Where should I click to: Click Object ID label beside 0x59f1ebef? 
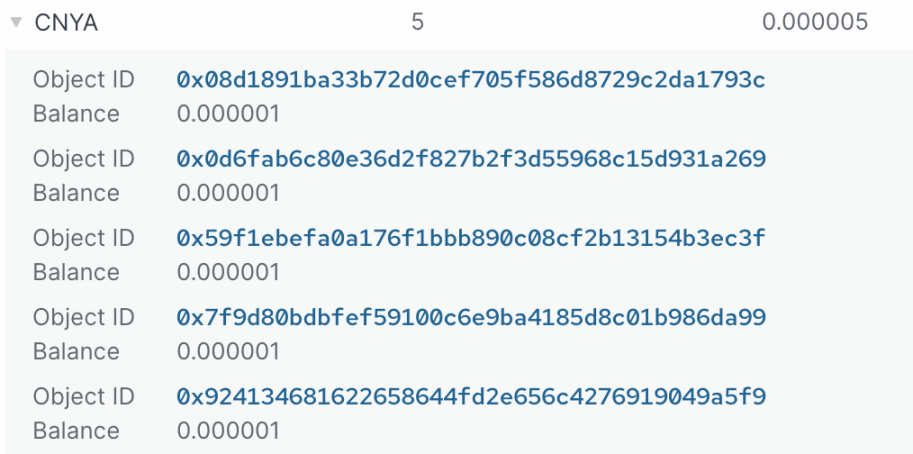83,238
